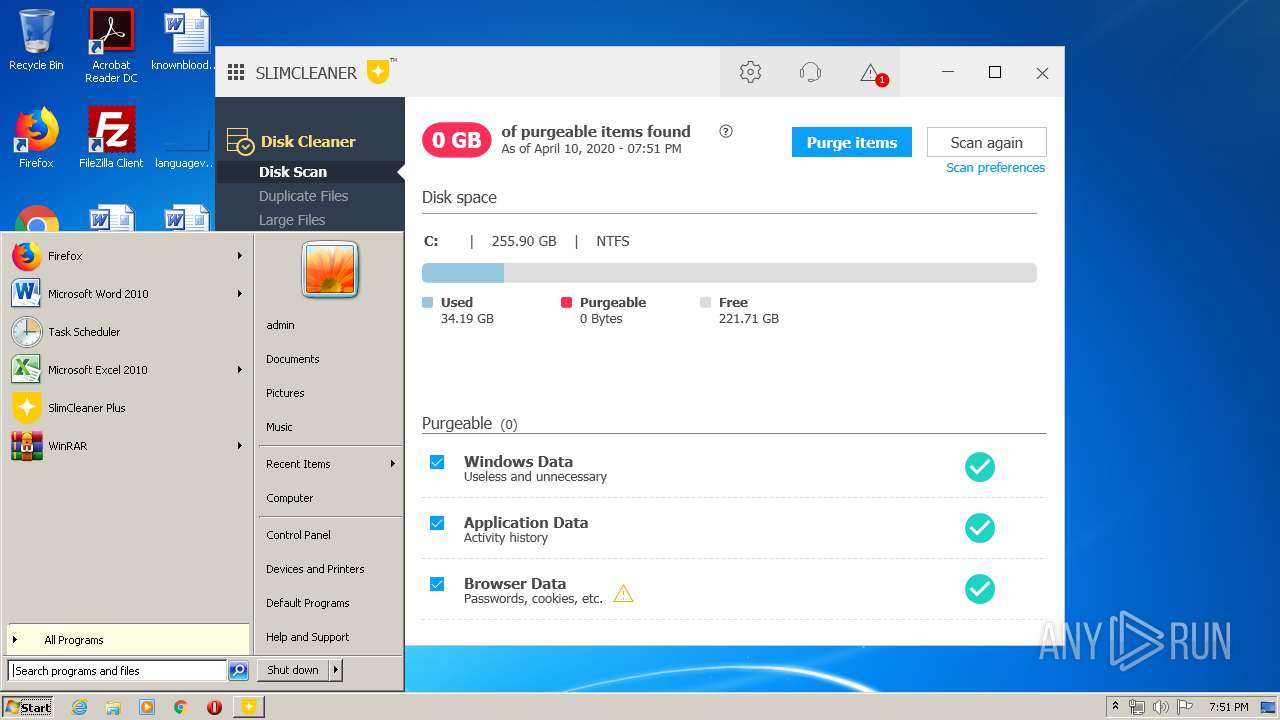Uncheck the Application Data checkbox
Image resolution: width=1280 pixels, height=720 pixels.
tap(437, 523)
